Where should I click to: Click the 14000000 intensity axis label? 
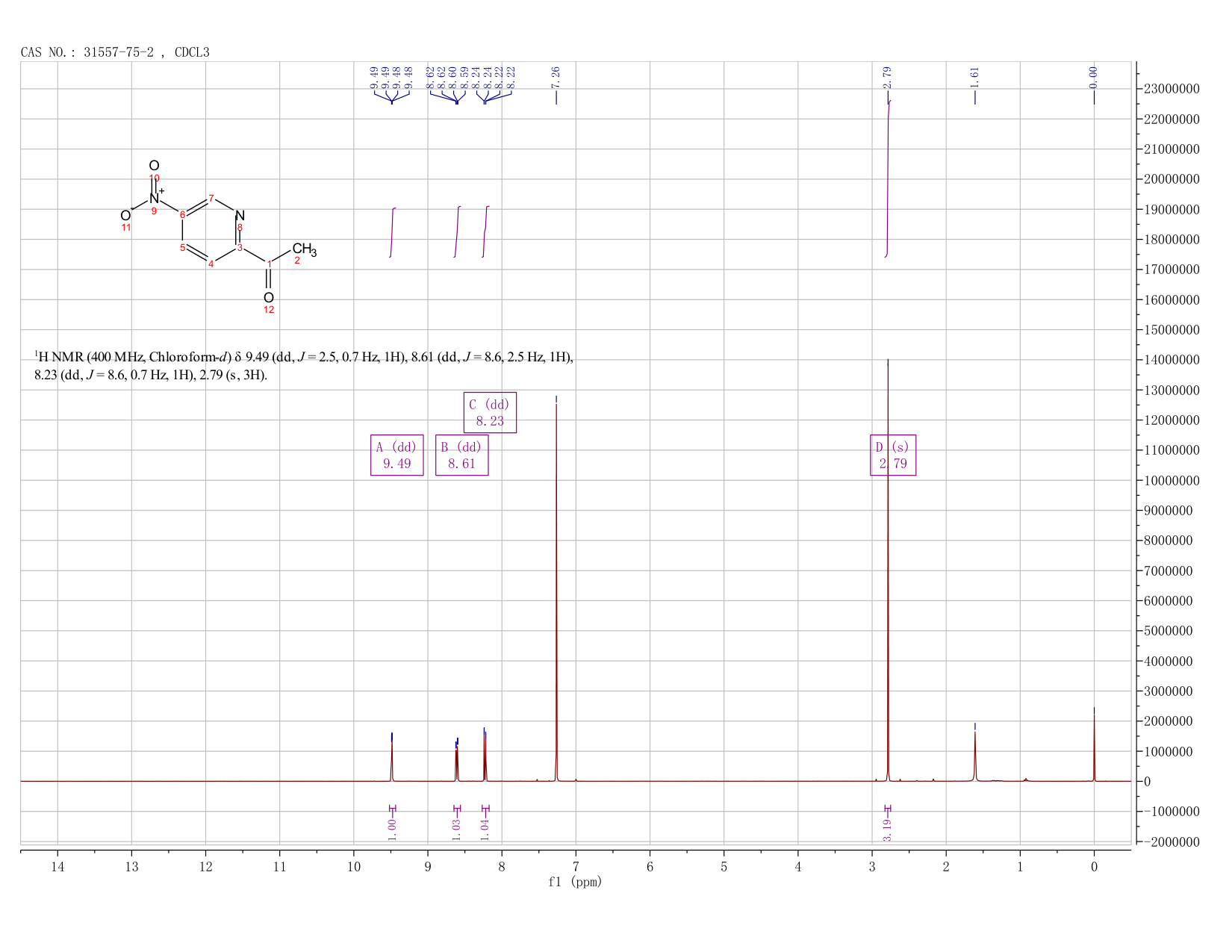pyautogui.click(x=1172, y=360)
